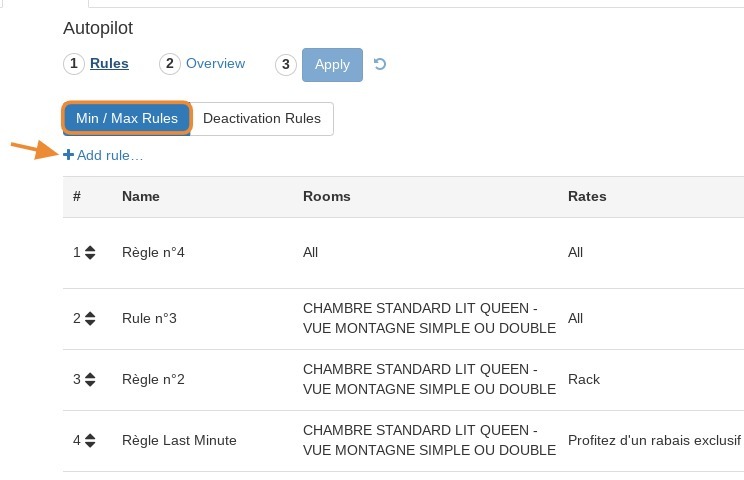Click the Rooms cell All for Règle n°4

(x=310, y=252)
